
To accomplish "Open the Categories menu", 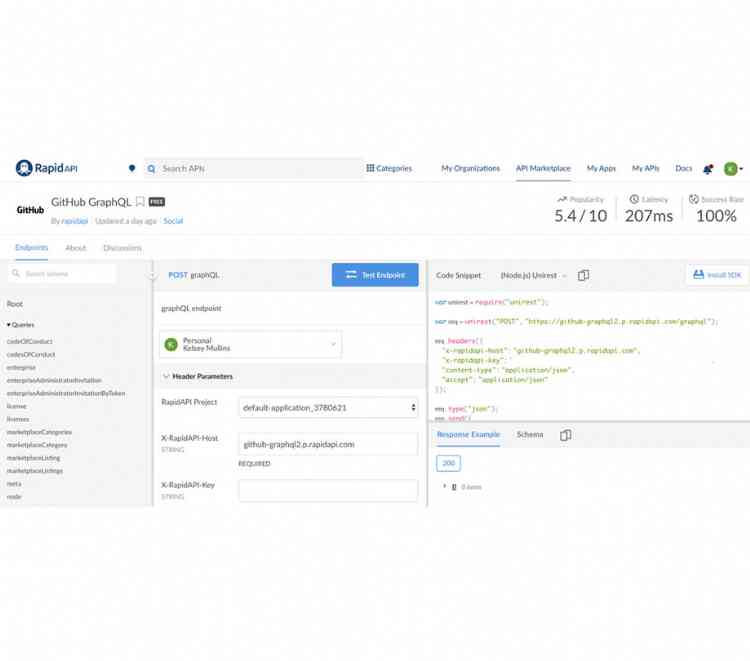I will 389,168.
